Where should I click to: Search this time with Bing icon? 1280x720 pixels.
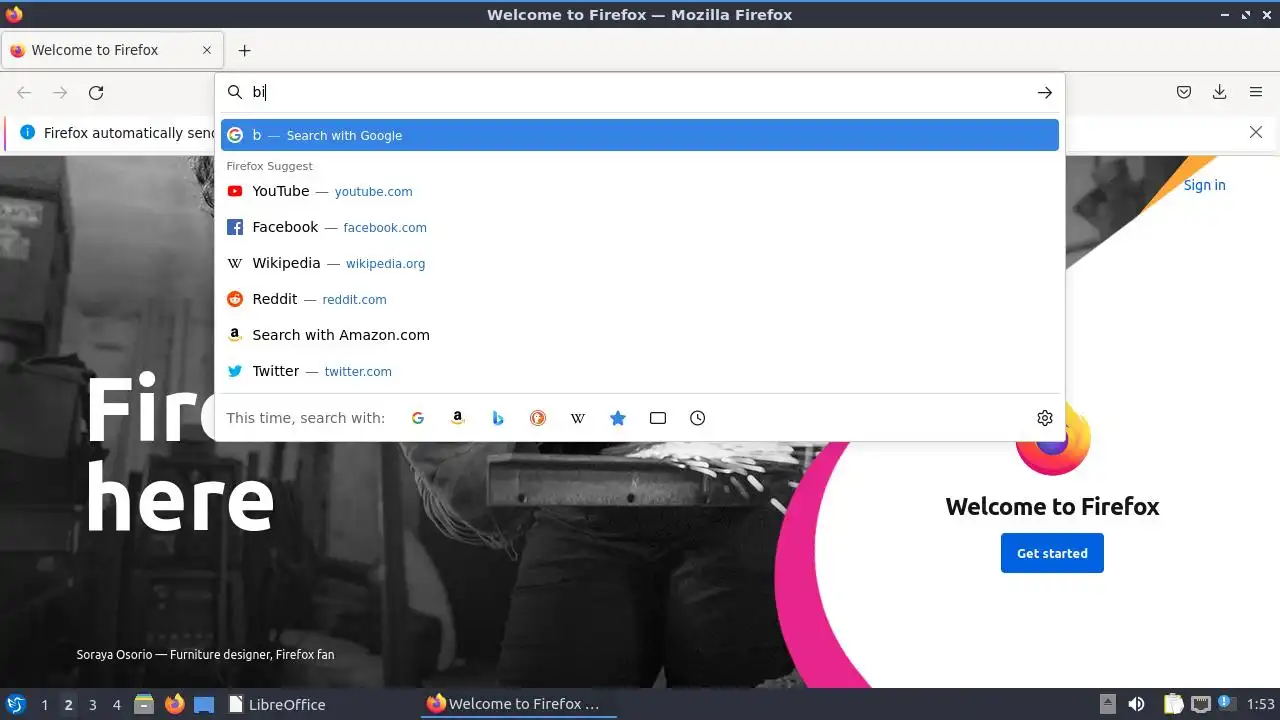pyautogui.click(x=498, y=418)
